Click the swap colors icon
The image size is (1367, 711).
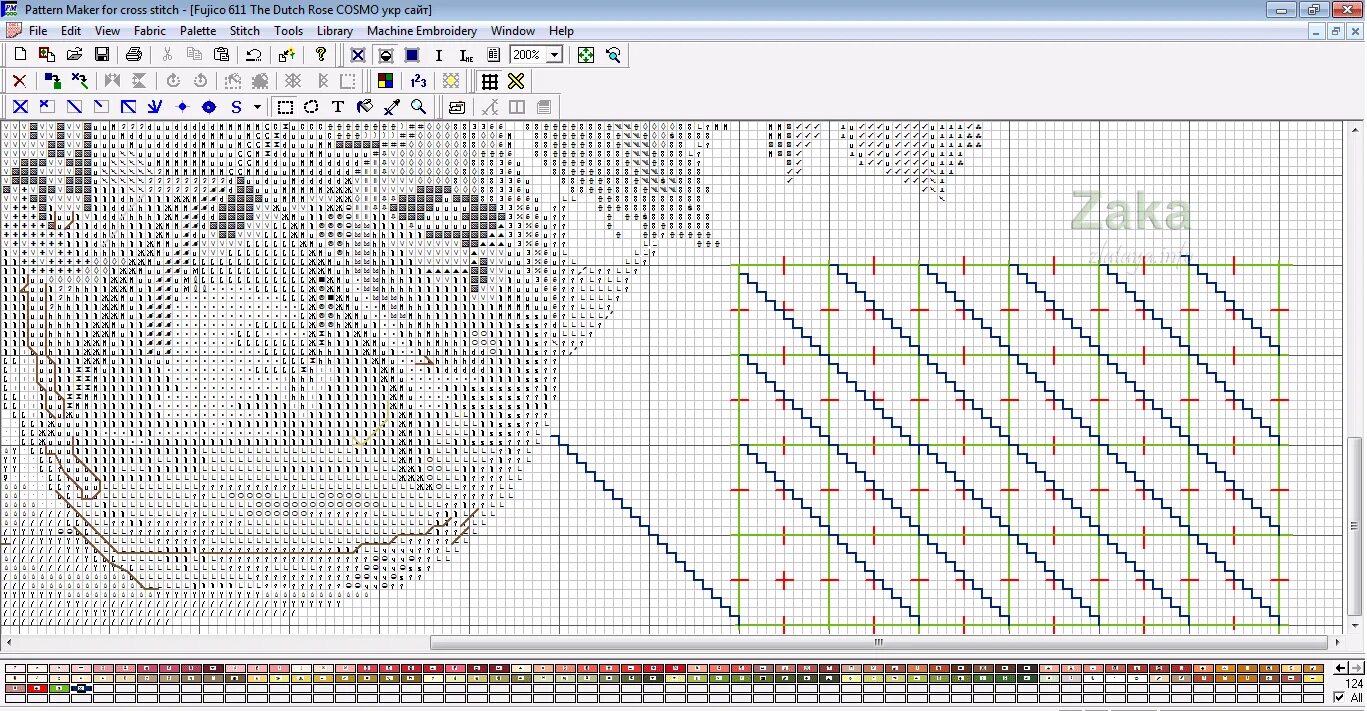coord(52,81)
